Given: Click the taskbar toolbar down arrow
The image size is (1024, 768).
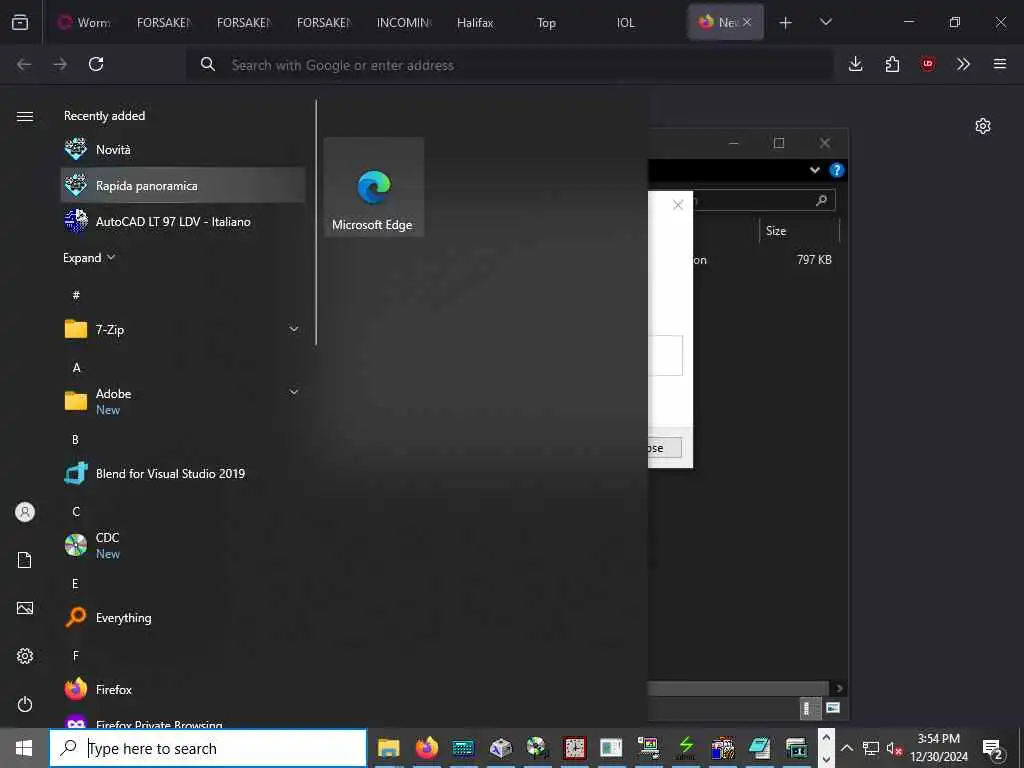Looking at the screenshot, I should point(826,759).
